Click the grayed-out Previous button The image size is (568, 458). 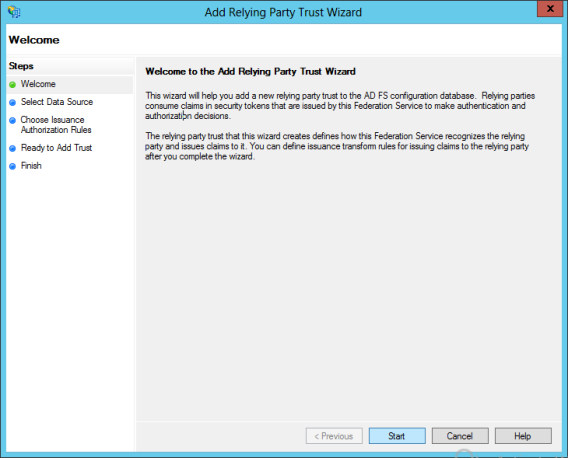coord(334,436)
